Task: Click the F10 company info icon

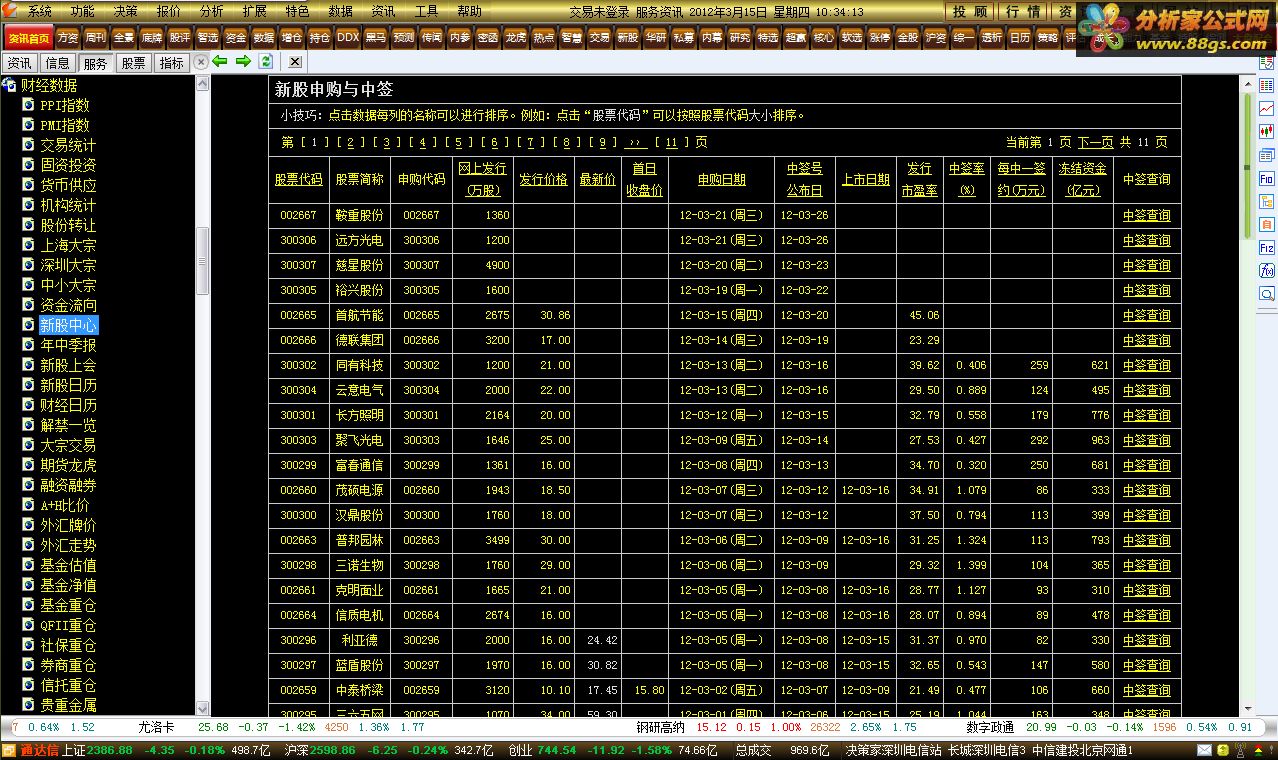Action: tap(1267, 178)
